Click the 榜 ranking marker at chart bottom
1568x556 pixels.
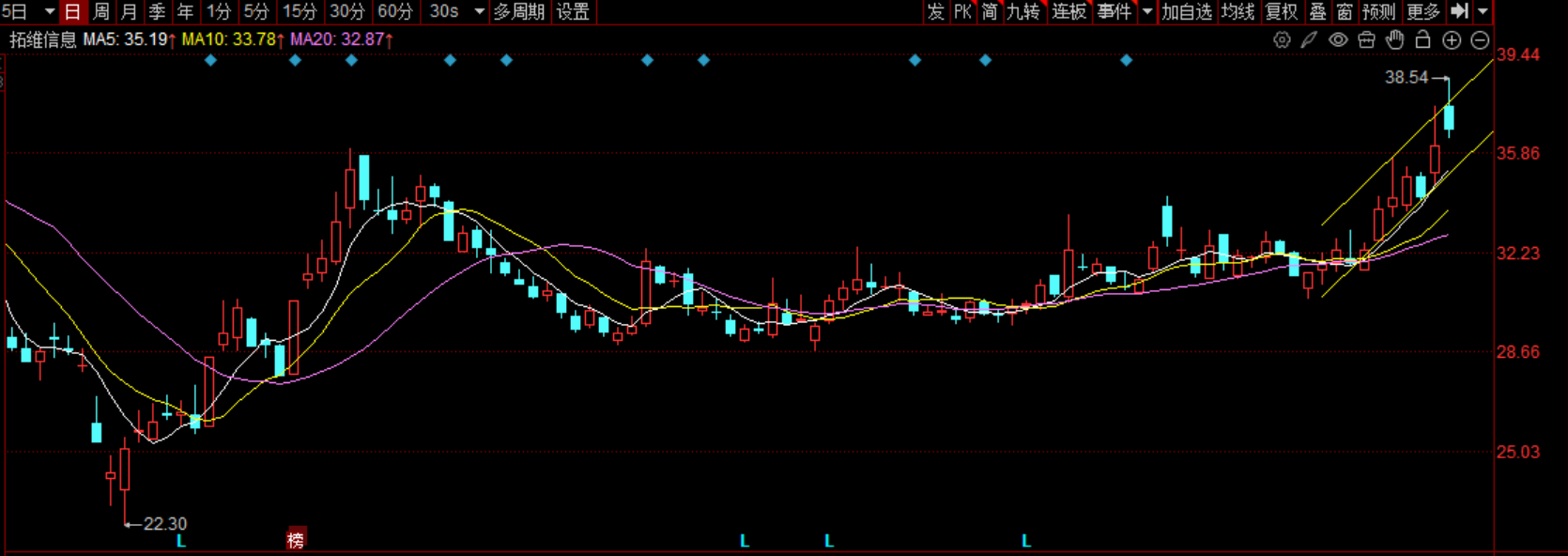tap(296, 540)
